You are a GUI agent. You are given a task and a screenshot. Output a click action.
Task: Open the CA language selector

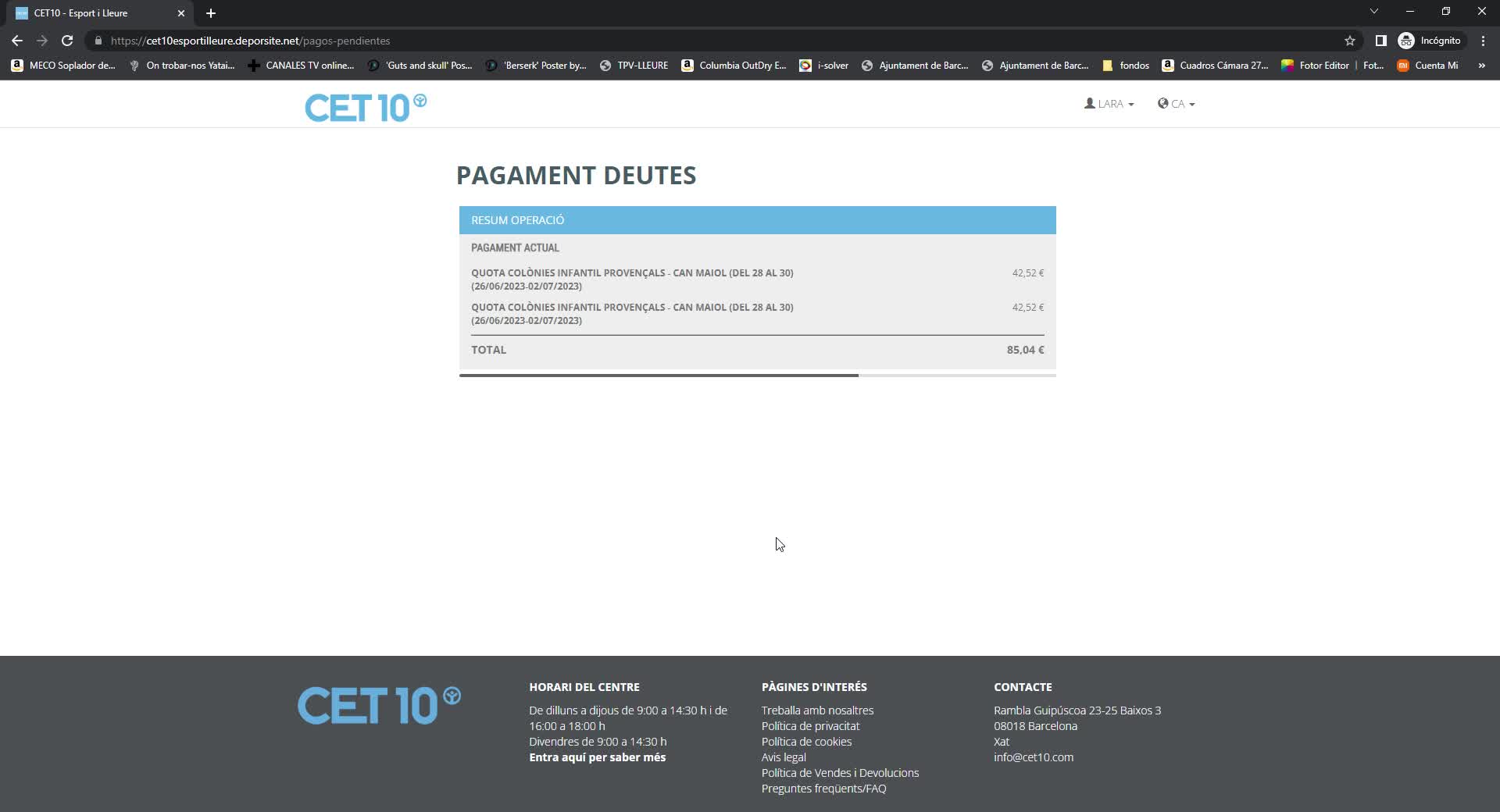pyautogui.click(x=1177, y=103)
